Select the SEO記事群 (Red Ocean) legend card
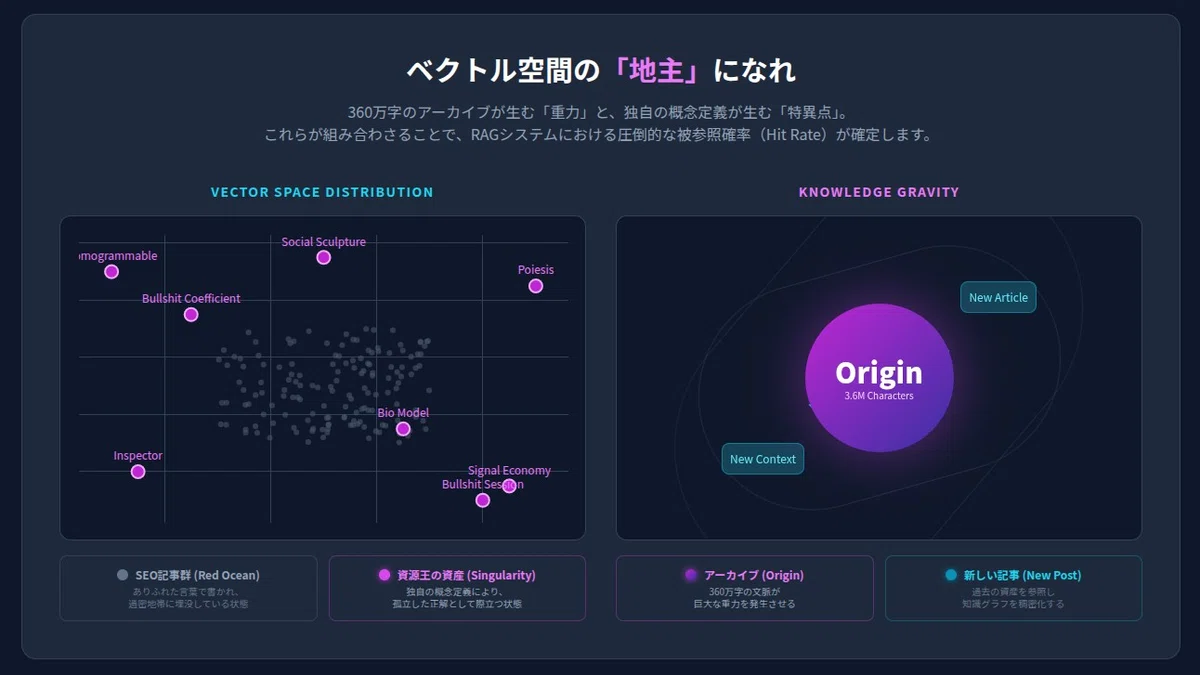Image resolution: width=1200 pixels, height=675 pixels. click(188, 588)
